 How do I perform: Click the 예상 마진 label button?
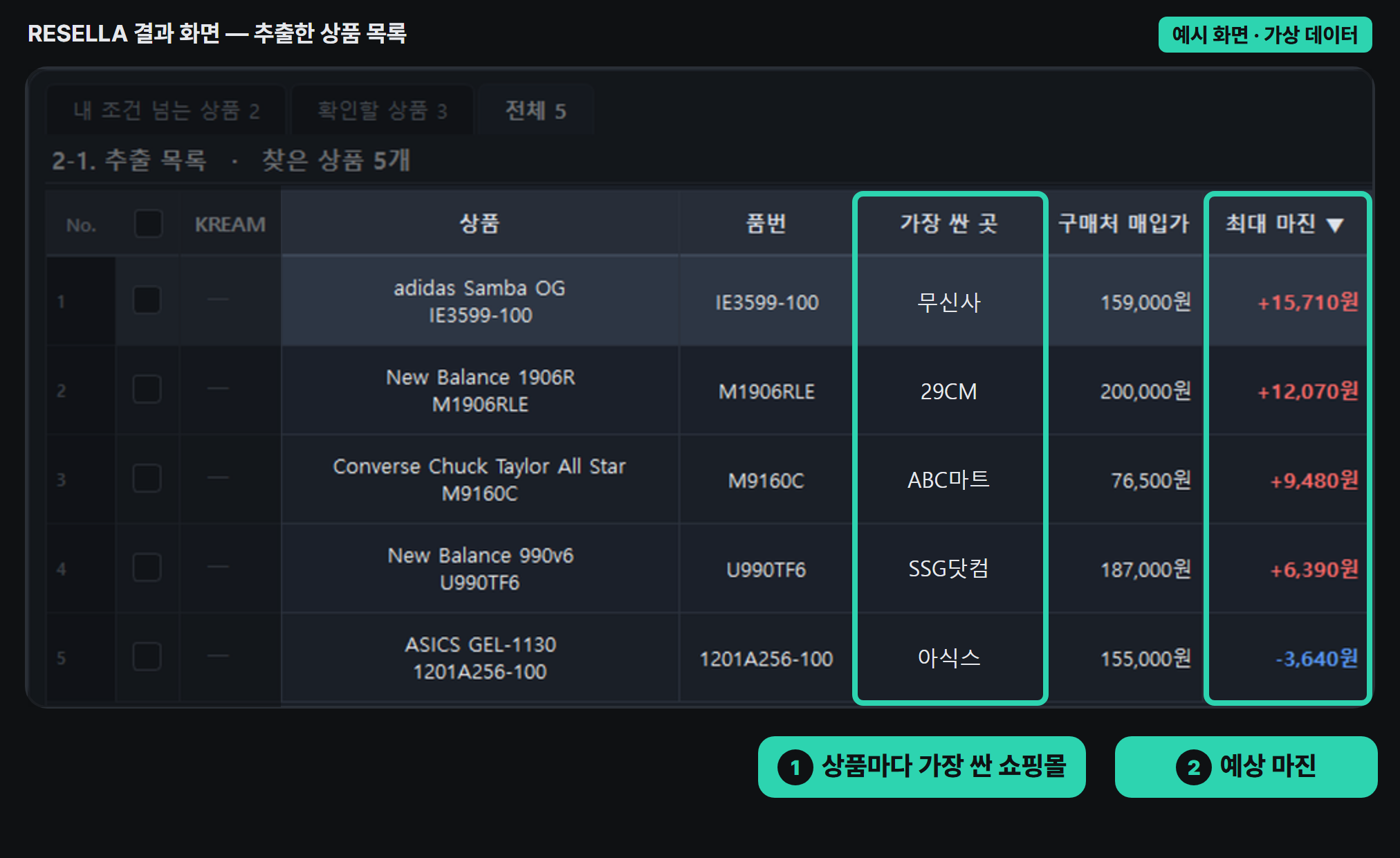(1246, 767)
